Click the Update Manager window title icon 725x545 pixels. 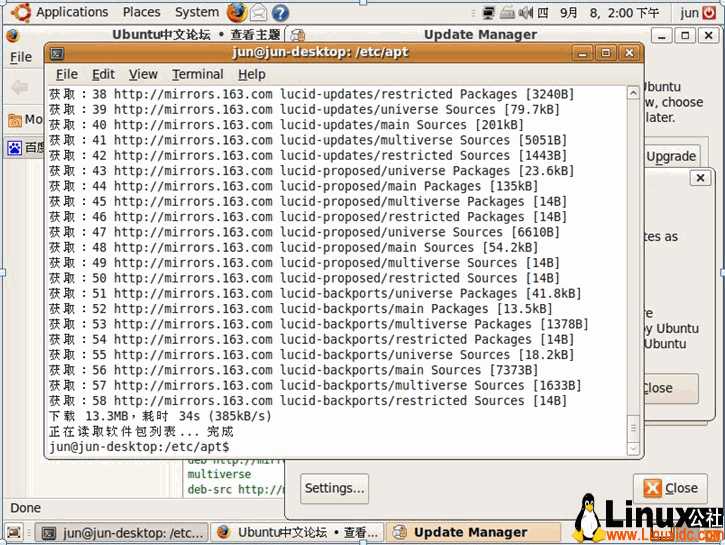297,36
